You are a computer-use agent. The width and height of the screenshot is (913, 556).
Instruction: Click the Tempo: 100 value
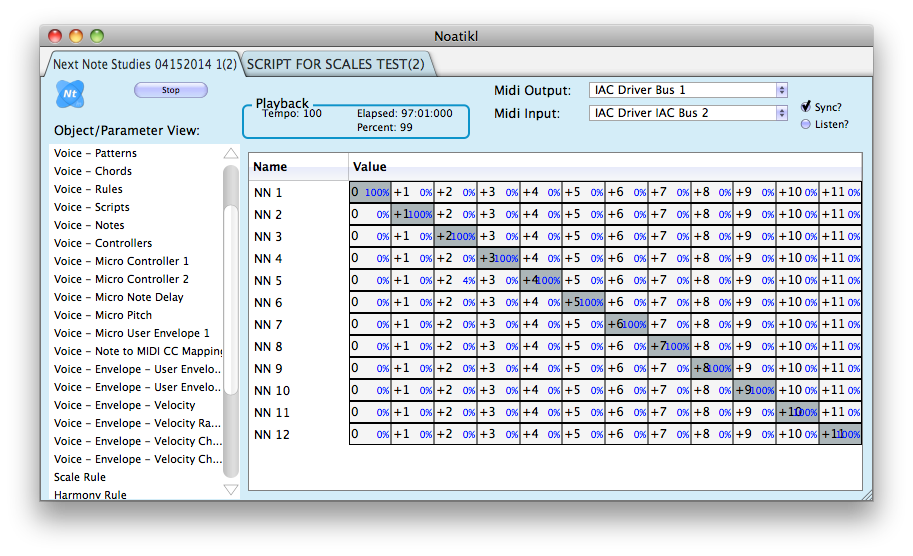[292, 114]
